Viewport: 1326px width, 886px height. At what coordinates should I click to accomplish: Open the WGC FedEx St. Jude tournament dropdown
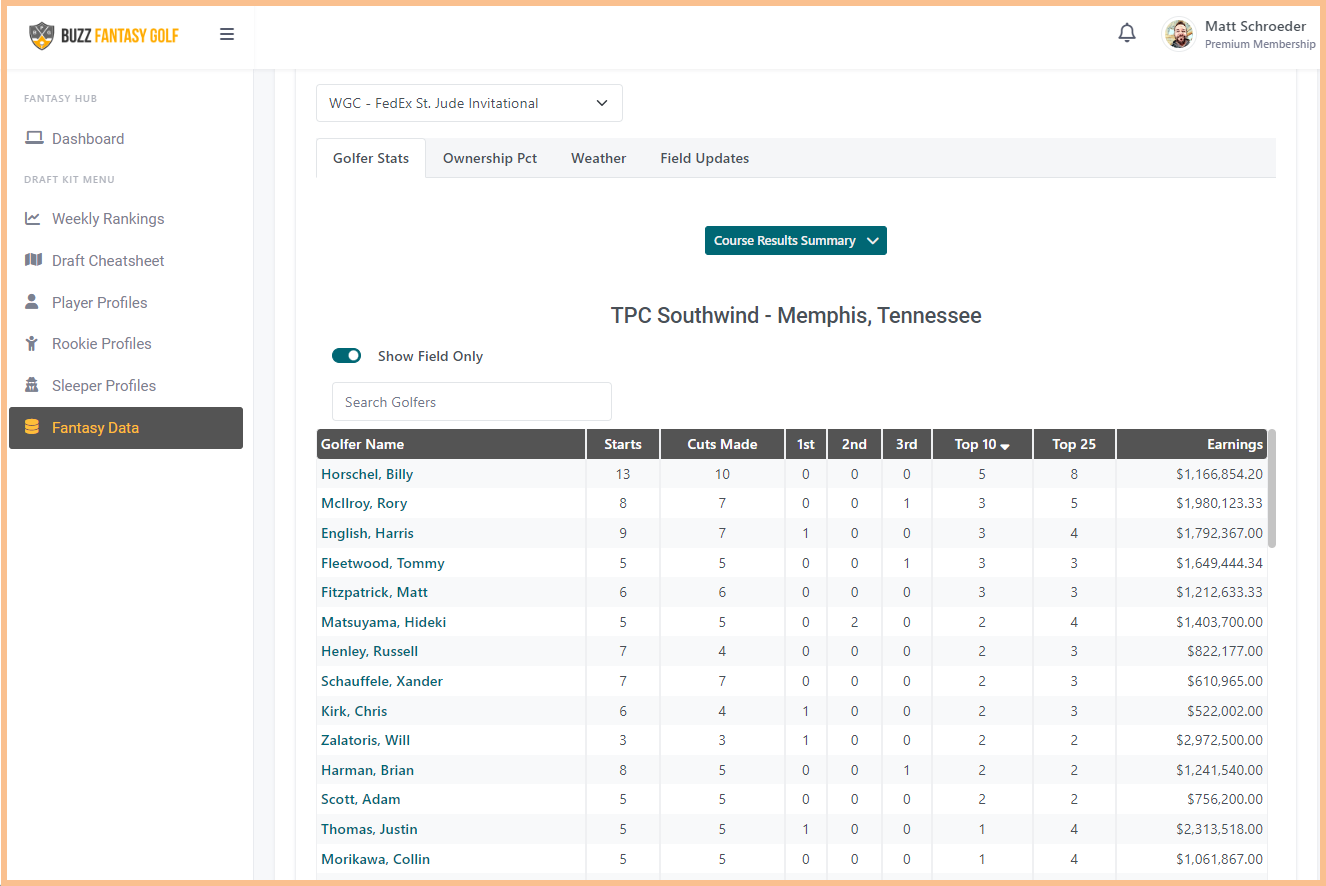[469, 103]
